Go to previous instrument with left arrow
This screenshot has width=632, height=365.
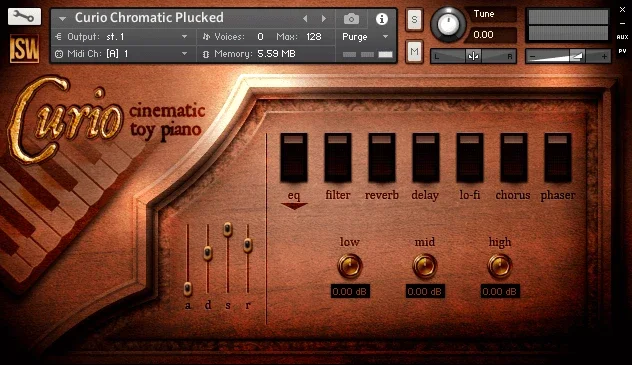tap(305, 19)
